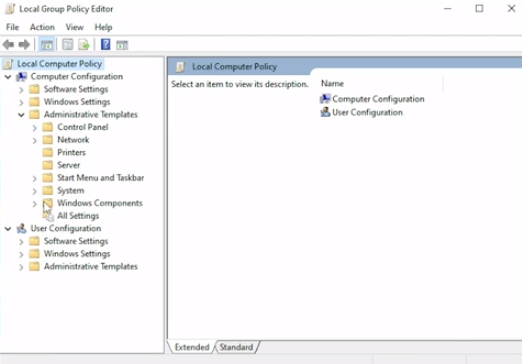Screen dimensions: 522x364
Task: Minimize the Local Group Policy Editor window
Action: 448,9
